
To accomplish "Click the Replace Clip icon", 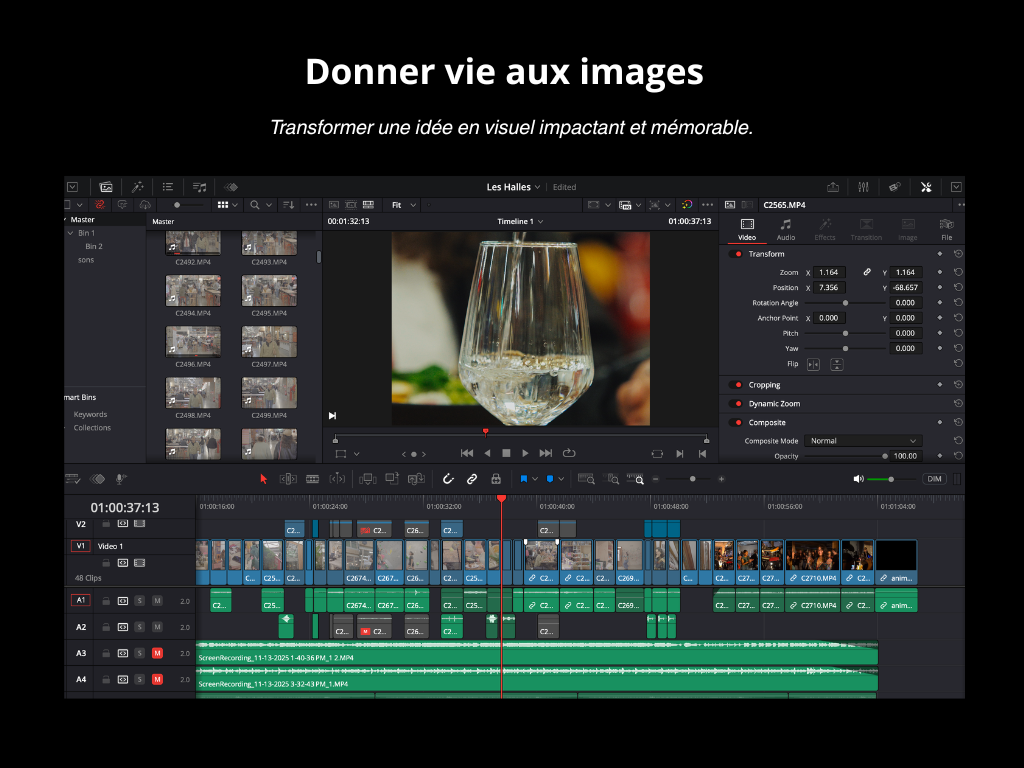I will (x=416, y=479).
